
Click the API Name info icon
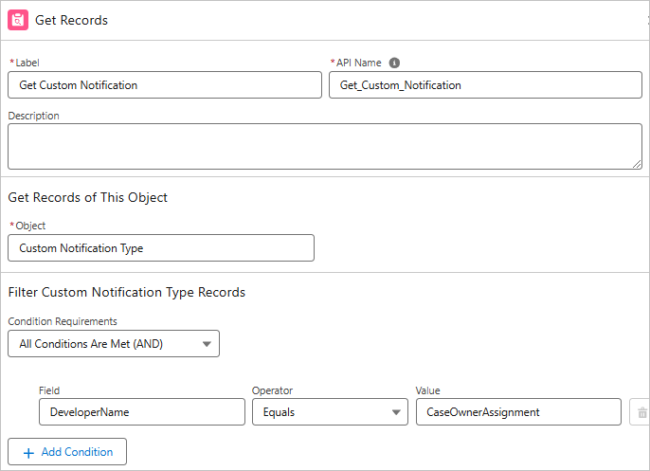pyautogui.click(x=394, y=62)
